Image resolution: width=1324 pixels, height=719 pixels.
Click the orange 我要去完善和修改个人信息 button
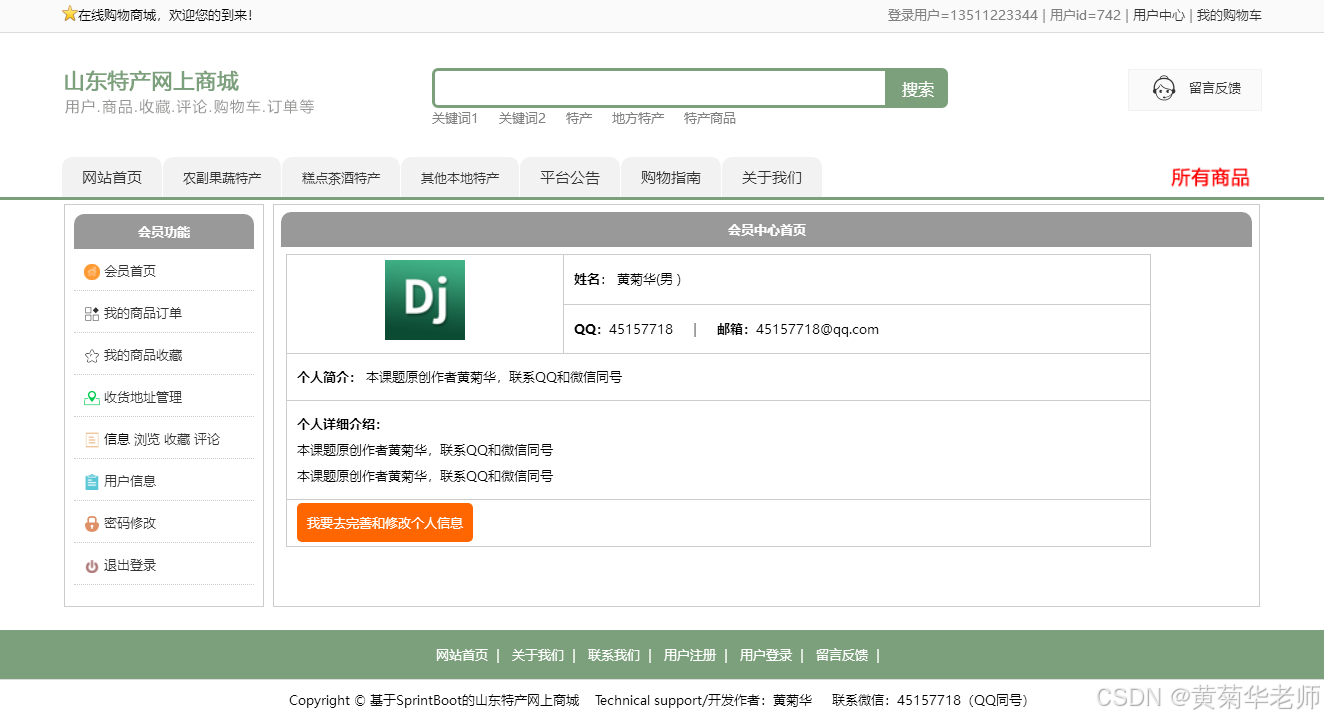click(385, 523)
